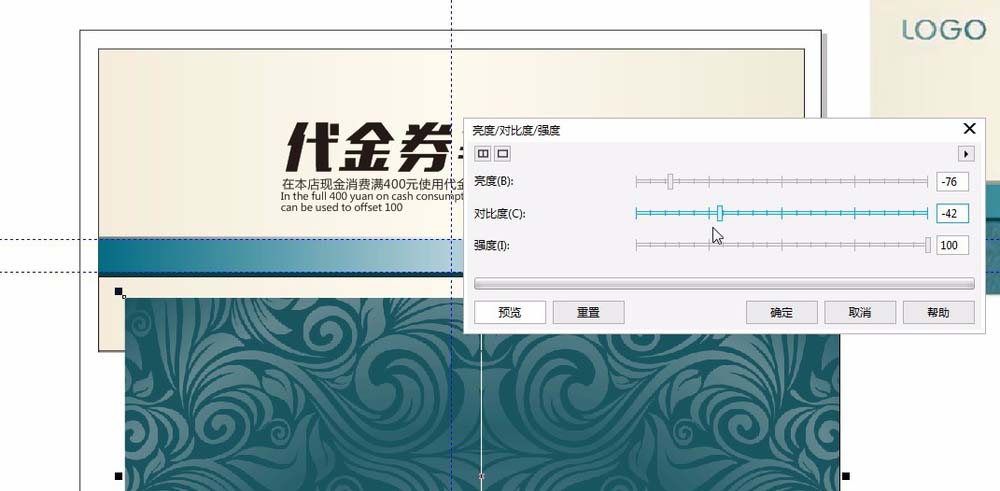Click the 重置 button
Screen dimensions: 1000x491
tap(588, 312)
